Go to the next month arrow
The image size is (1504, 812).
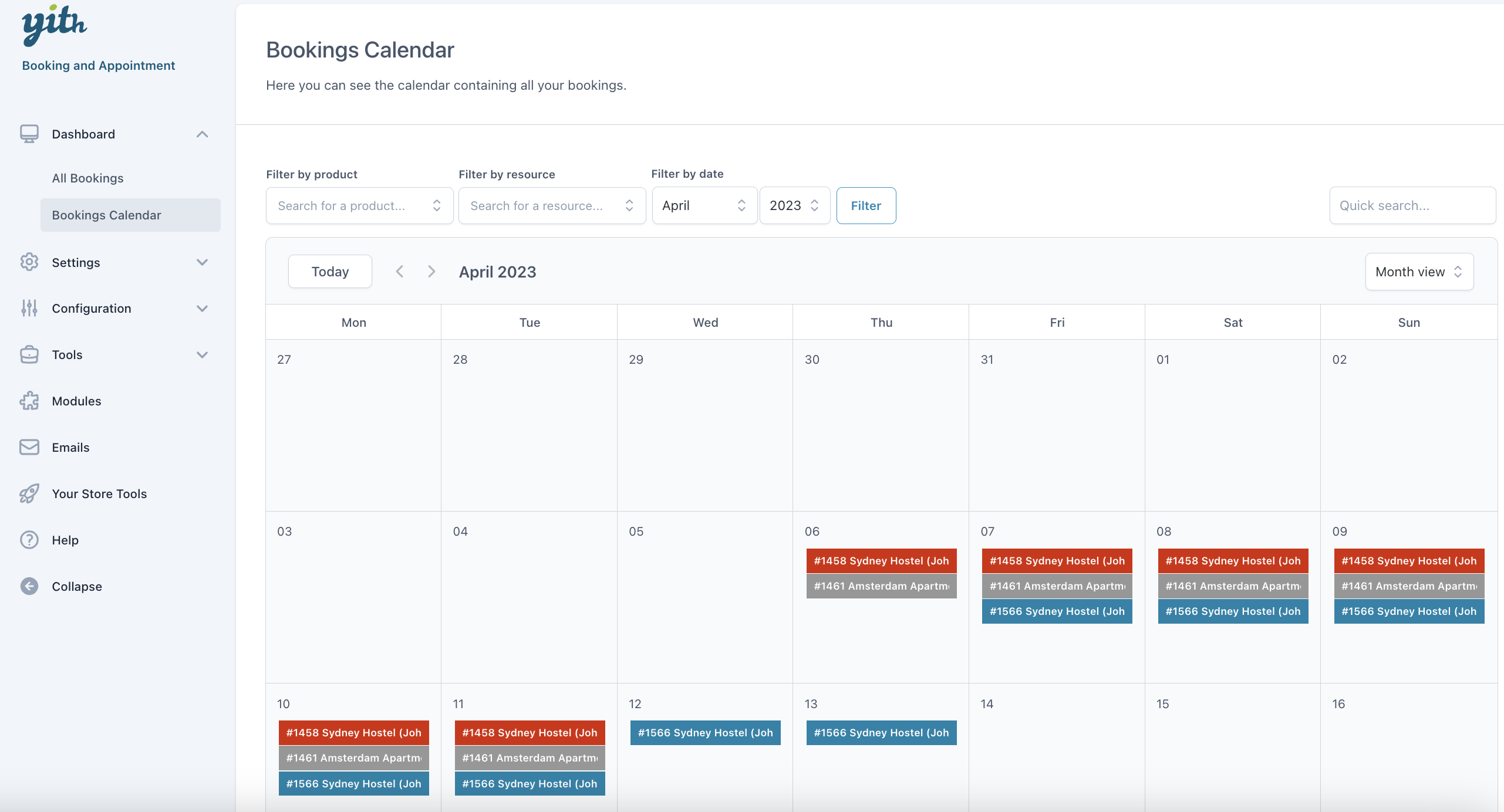point(431,272)
